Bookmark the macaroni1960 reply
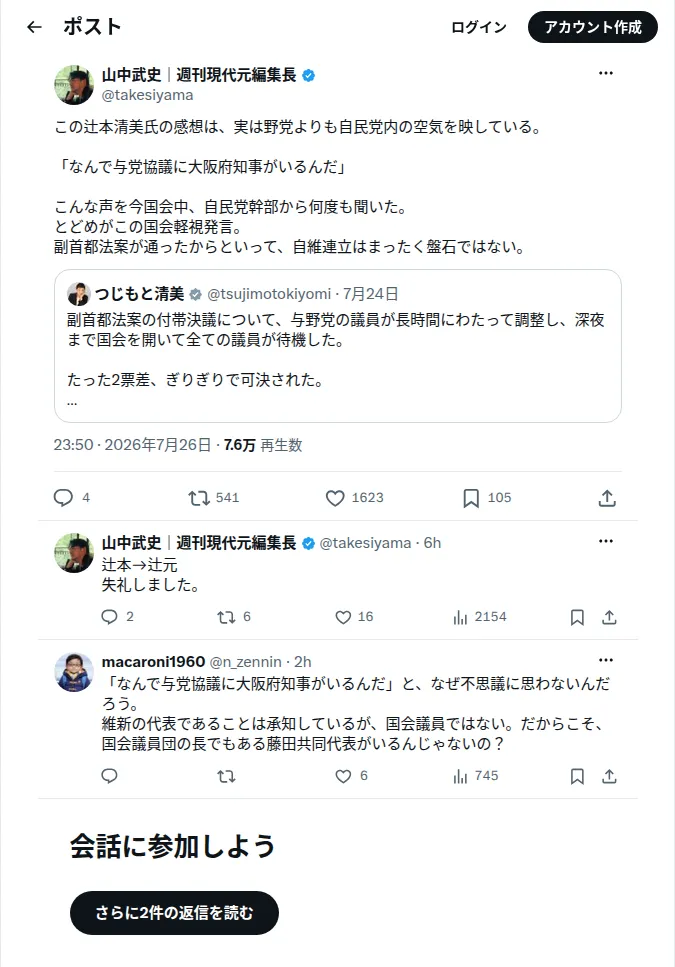This screenshot has width=675, height=967. [577, 776]
